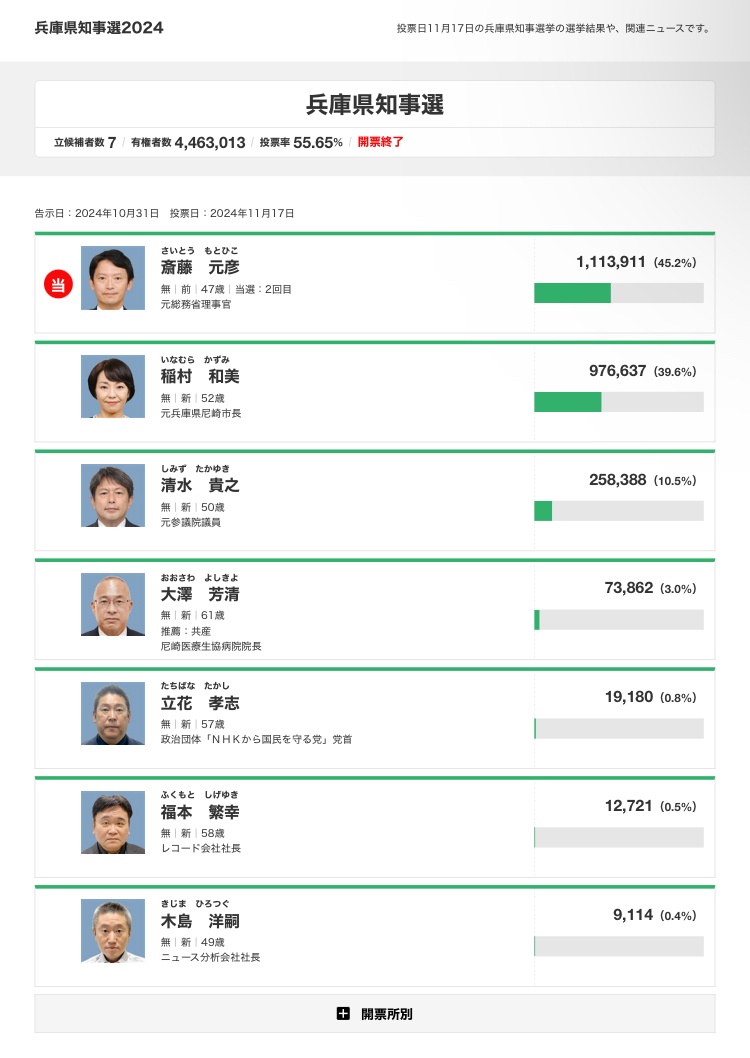Click the 73,862 vote count
Screen dimensions: 750x1058
click(627, 588)
